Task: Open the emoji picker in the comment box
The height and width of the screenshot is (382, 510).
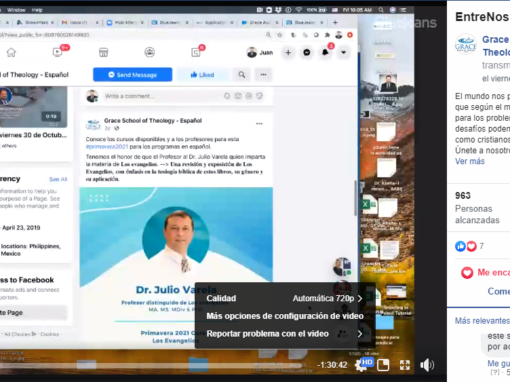Action: click(x=227, y=96)
